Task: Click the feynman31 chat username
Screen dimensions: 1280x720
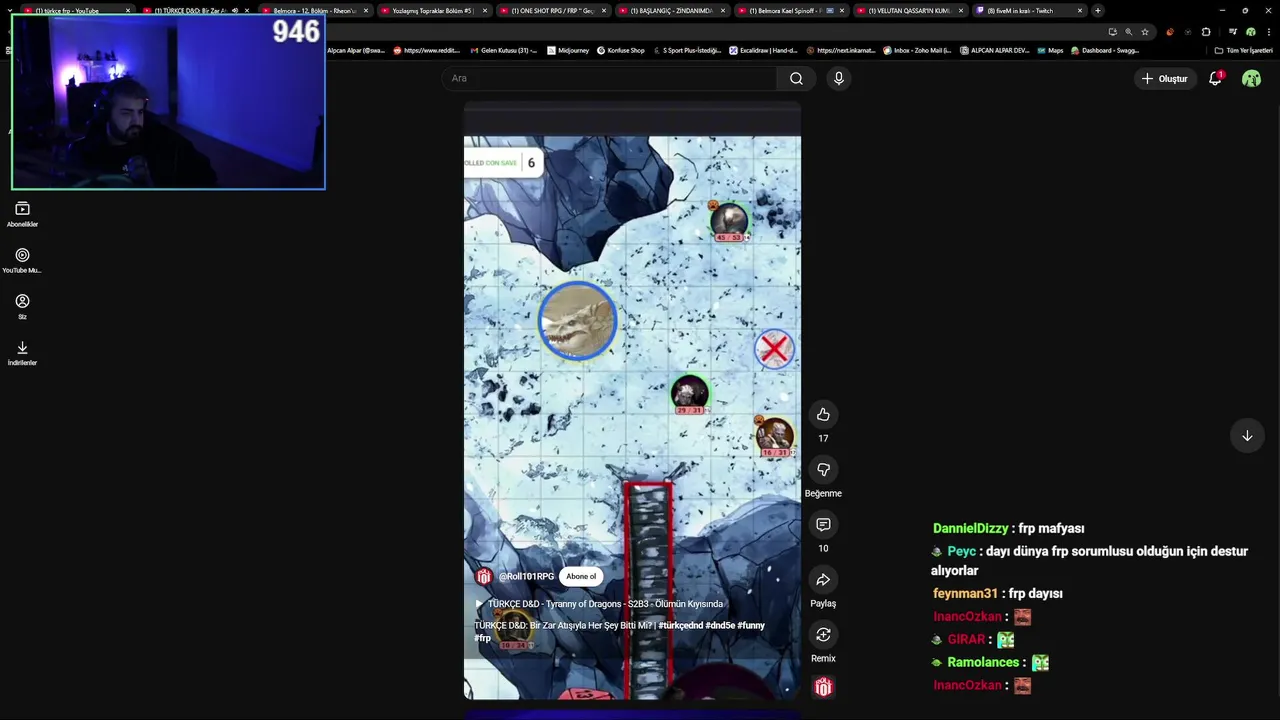Action: coord(965,593)
